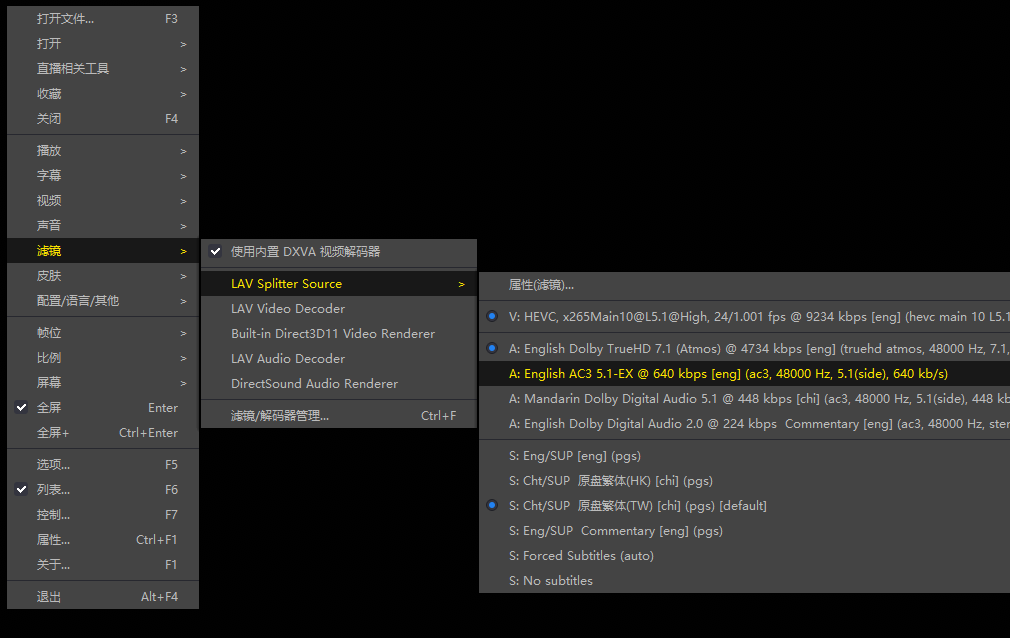Expand the 声音 submenu
Image resolution: width=1010 pixels, height=638 pixels.
click(102, 226)
